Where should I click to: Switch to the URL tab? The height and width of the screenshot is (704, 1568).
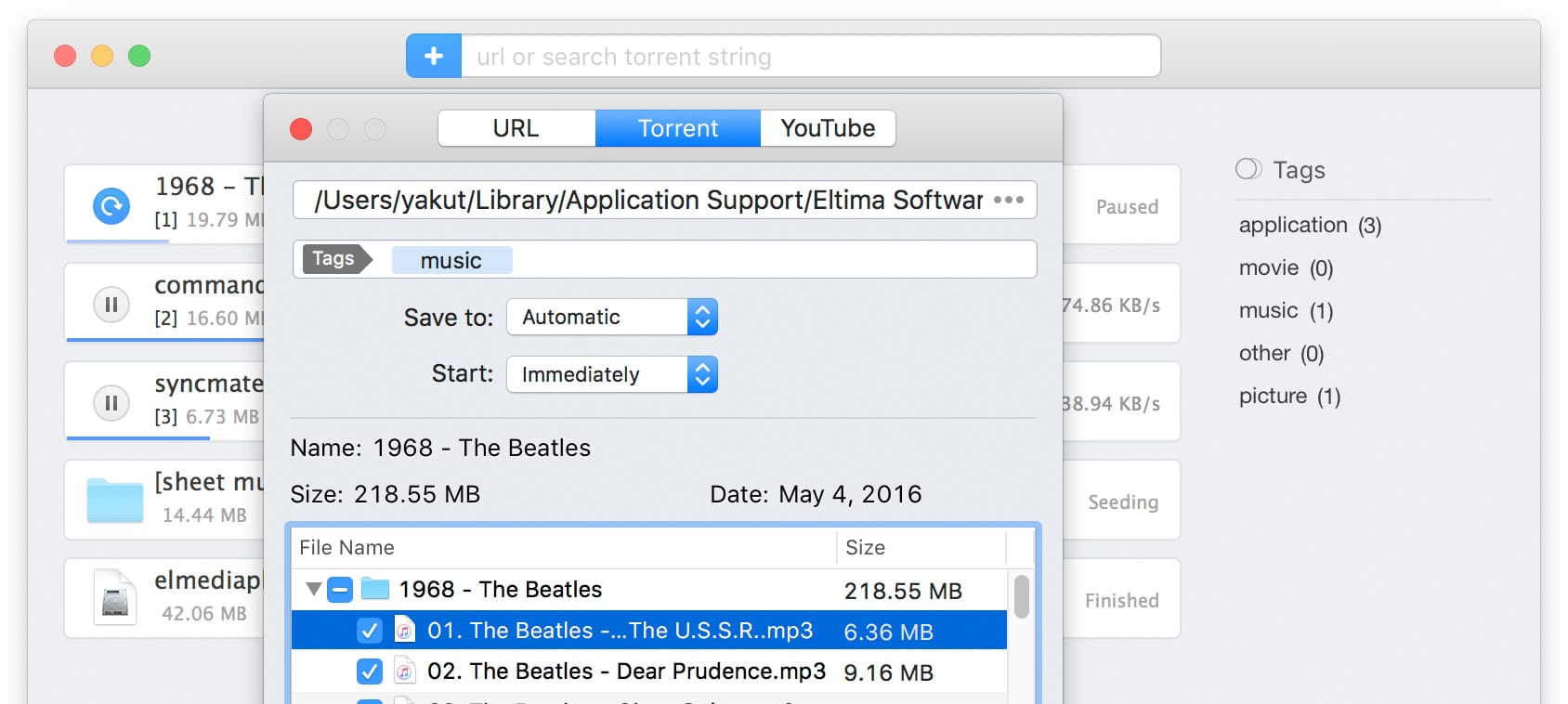tap(516, 128)
